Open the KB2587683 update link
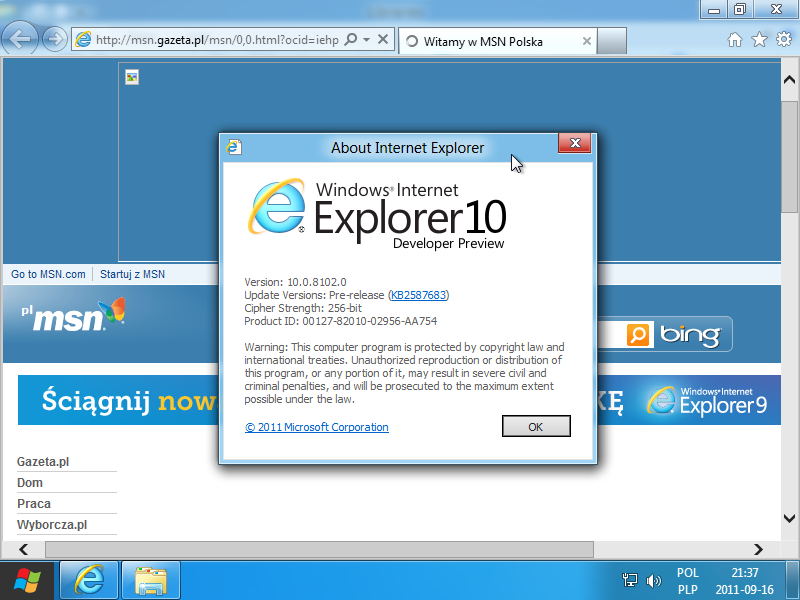800x600 pixels. (418, 295)
